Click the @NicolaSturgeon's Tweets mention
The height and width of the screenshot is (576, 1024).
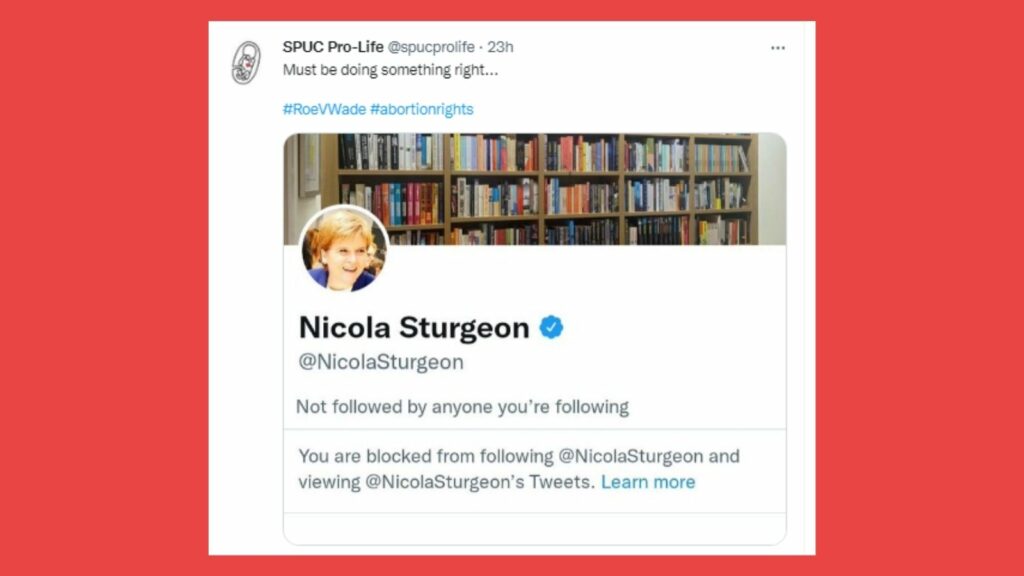click(x=478, y=482)
